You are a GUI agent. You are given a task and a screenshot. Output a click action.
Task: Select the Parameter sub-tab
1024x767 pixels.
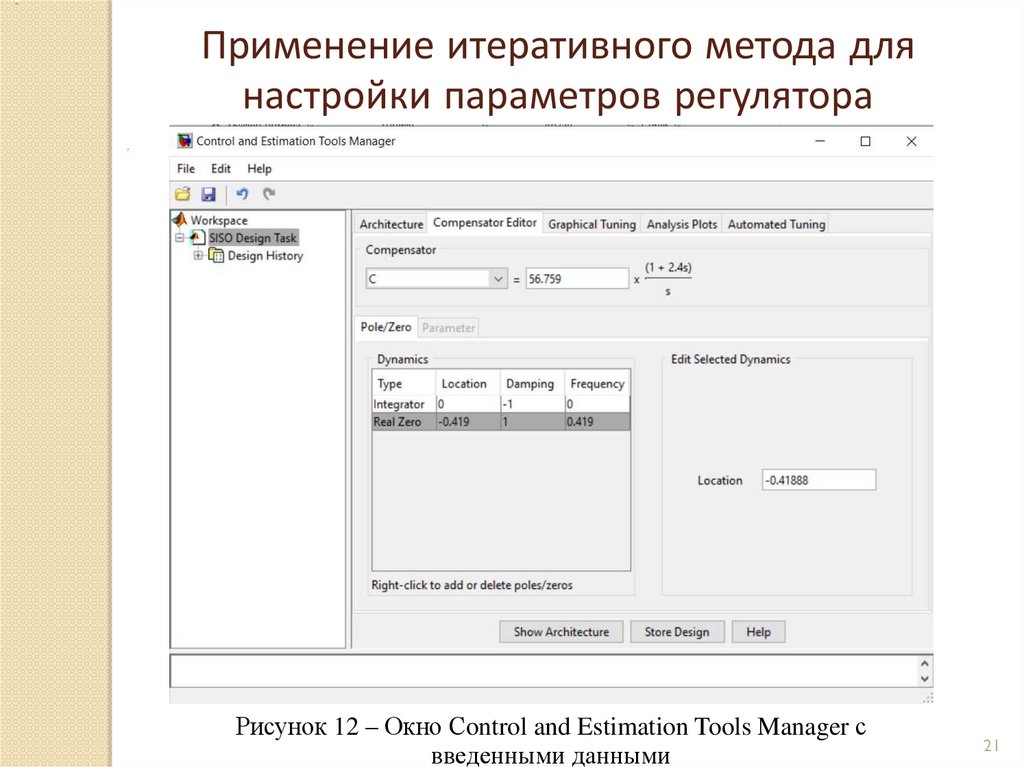[448, 327]
